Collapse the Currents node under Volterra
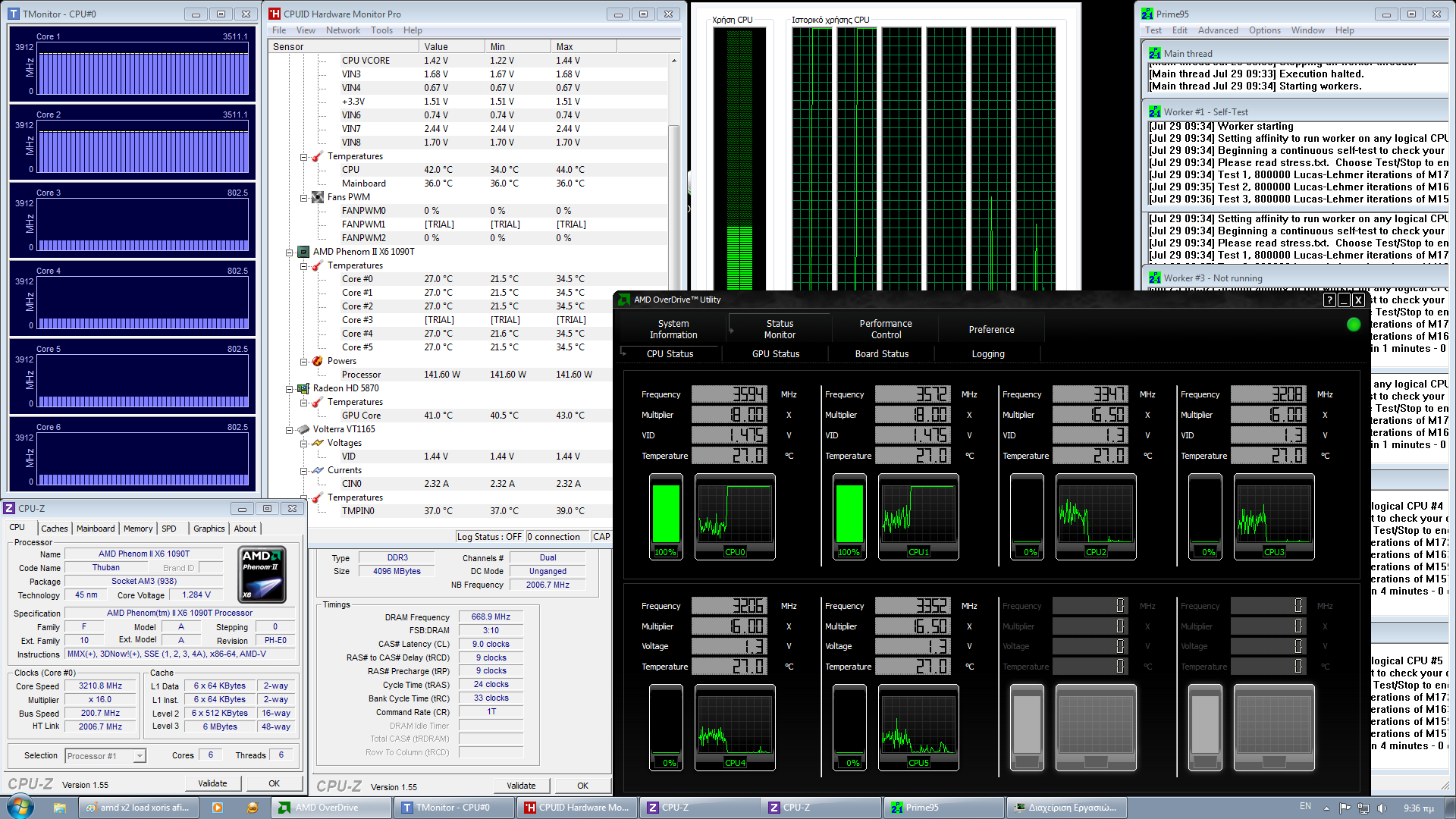The width and height of the screenshot is (1456, 819). point(303,471)
